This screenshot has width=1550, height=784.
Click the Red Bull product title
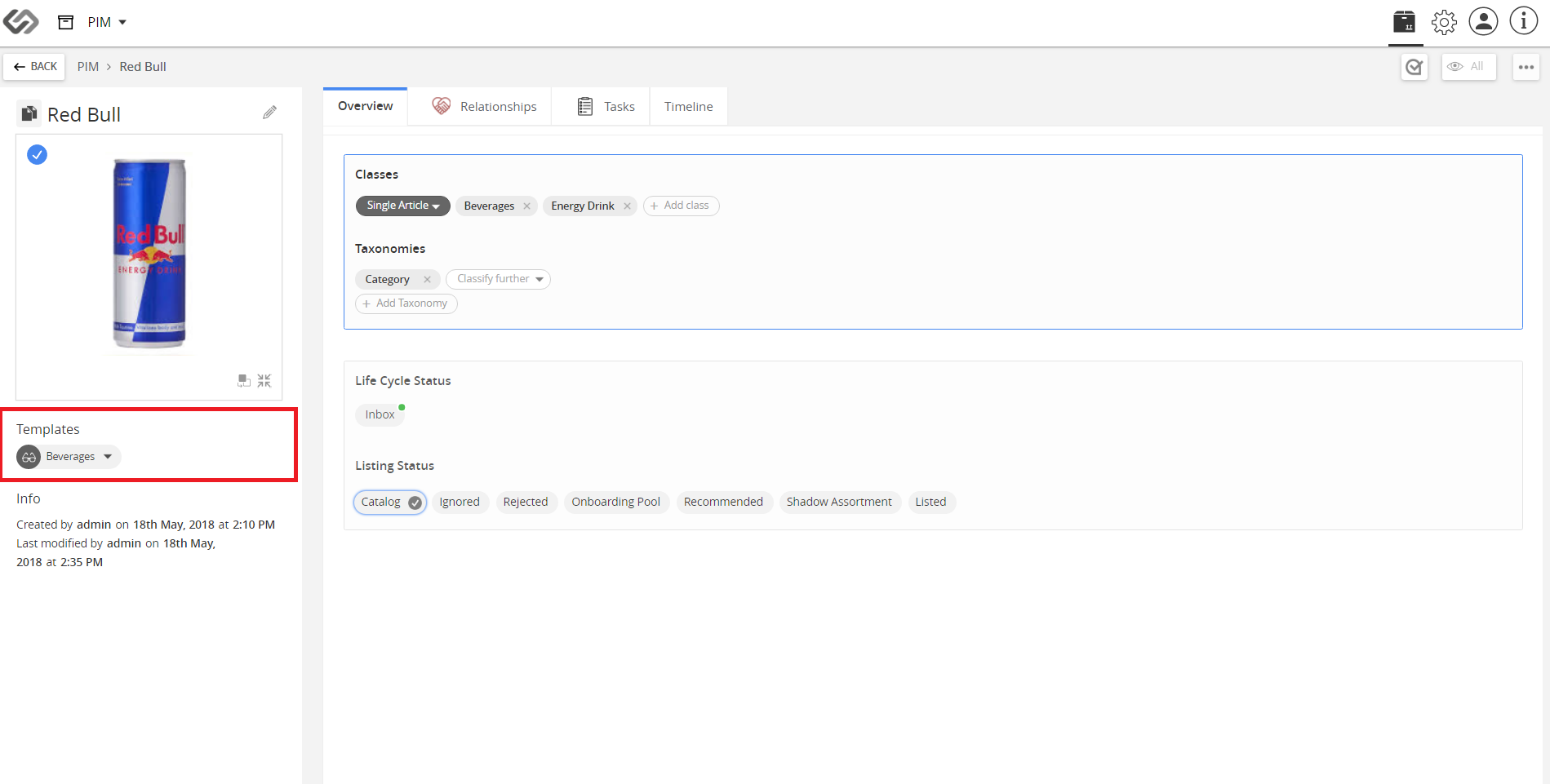pyautogui.click(x=84, y=115)
